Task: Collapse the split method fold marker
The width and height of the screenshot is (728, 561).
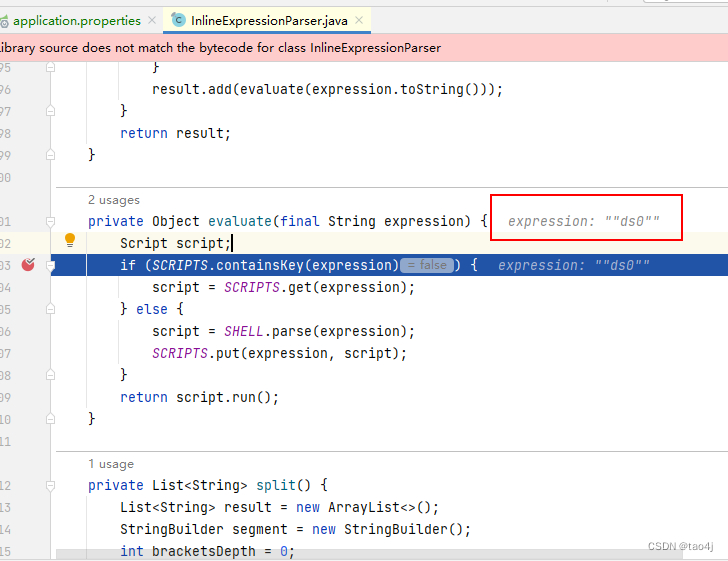Action: point(51,485)
